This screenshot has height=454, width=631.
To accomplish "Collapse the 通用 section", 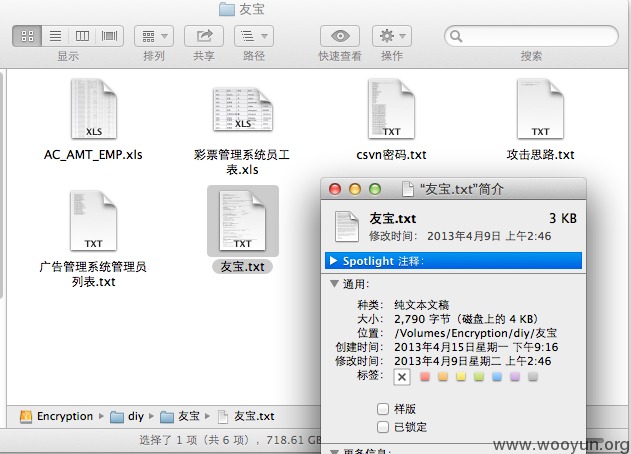I will point(334,284).
